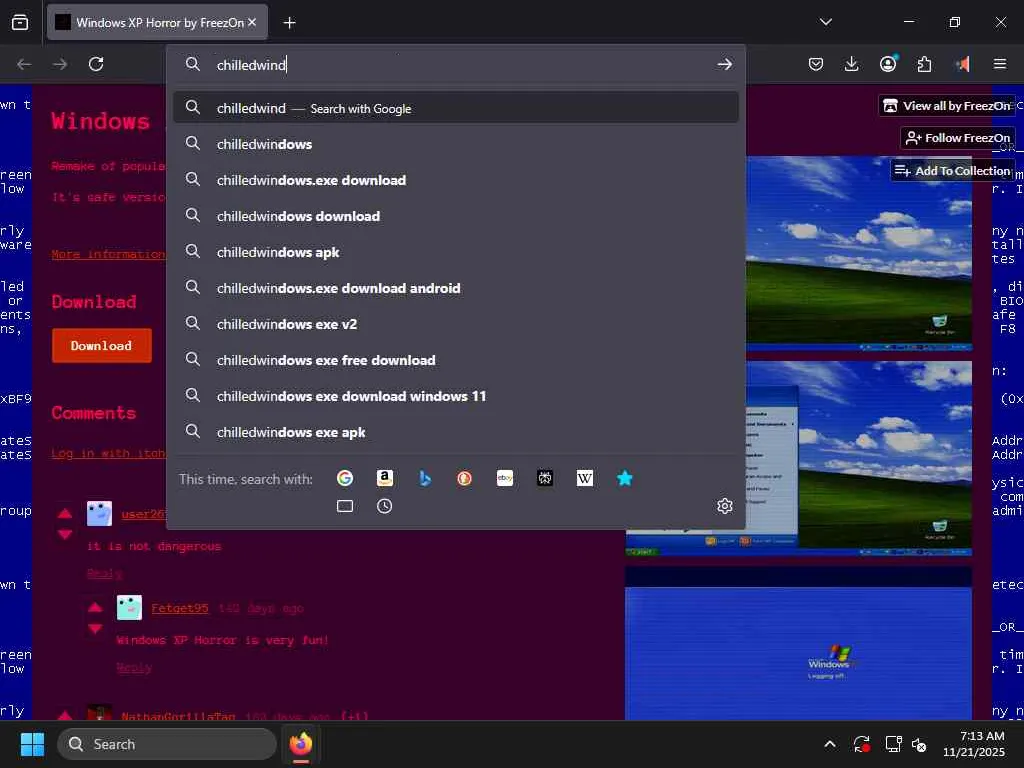Go forward to the next page
The width and height of the screenshot is (1024, 768).
click(60, 64)
